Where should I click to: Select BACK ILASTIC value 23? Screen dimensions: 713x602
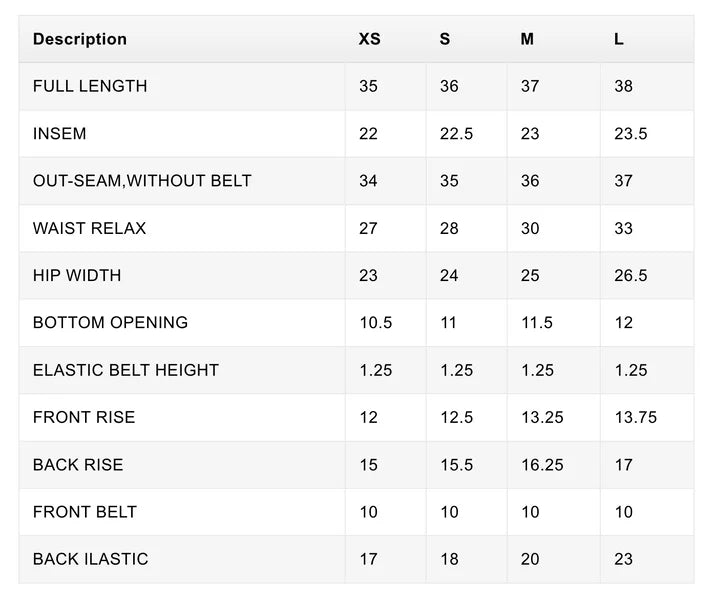click(x=623, y=559)
